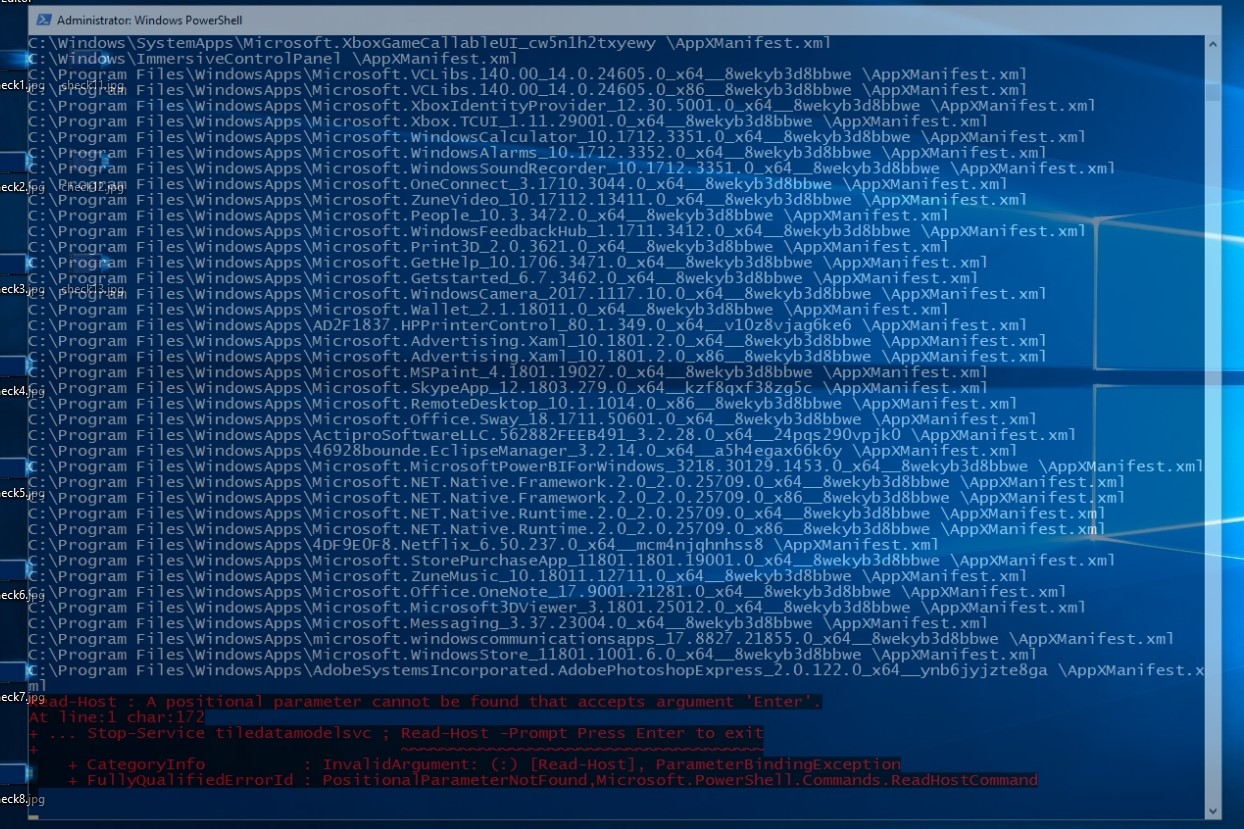Click the XboxIdentityProvider manifest path line

pyautogui.click(x=561, y=106)
